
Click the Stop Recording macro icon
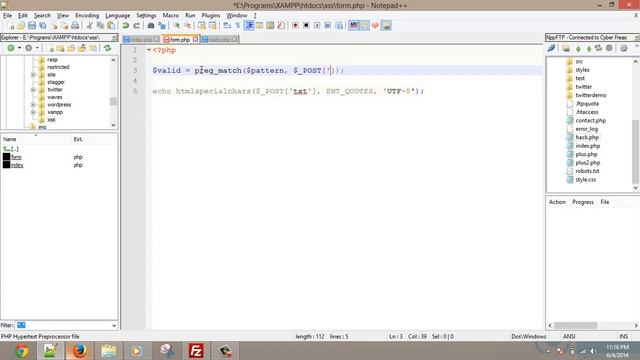[306, 26]
